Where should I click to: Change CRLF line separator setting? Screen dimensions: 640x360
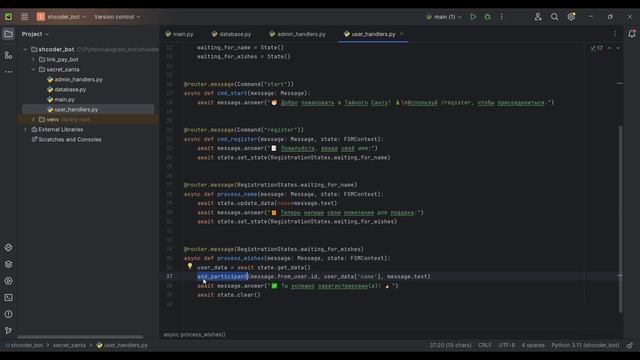[485, 345]
